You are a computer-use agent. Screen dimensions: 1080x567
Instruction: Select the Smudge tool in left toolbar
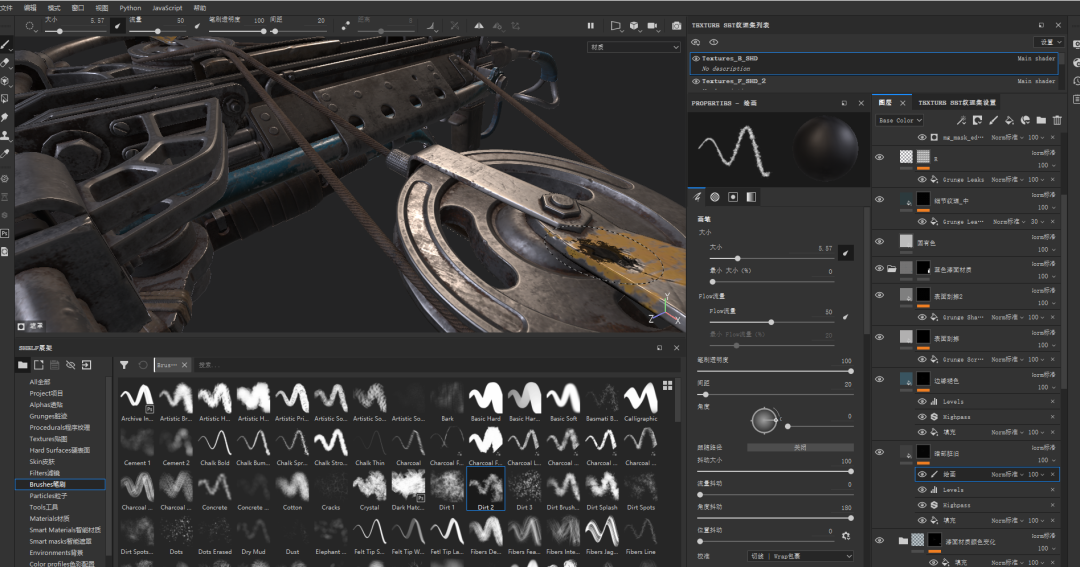tap(6, 116)
